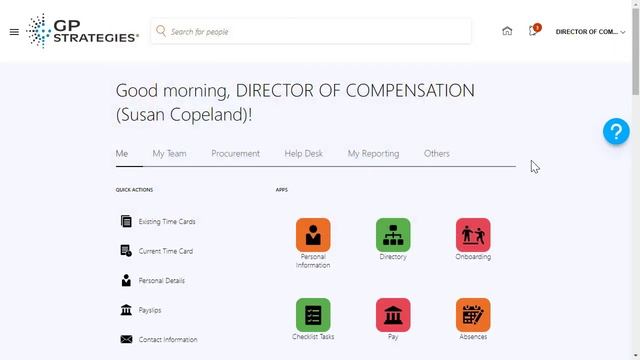Open the Personal Details quick action
This screenshot has width=640, height=360.
pos(162,280)
